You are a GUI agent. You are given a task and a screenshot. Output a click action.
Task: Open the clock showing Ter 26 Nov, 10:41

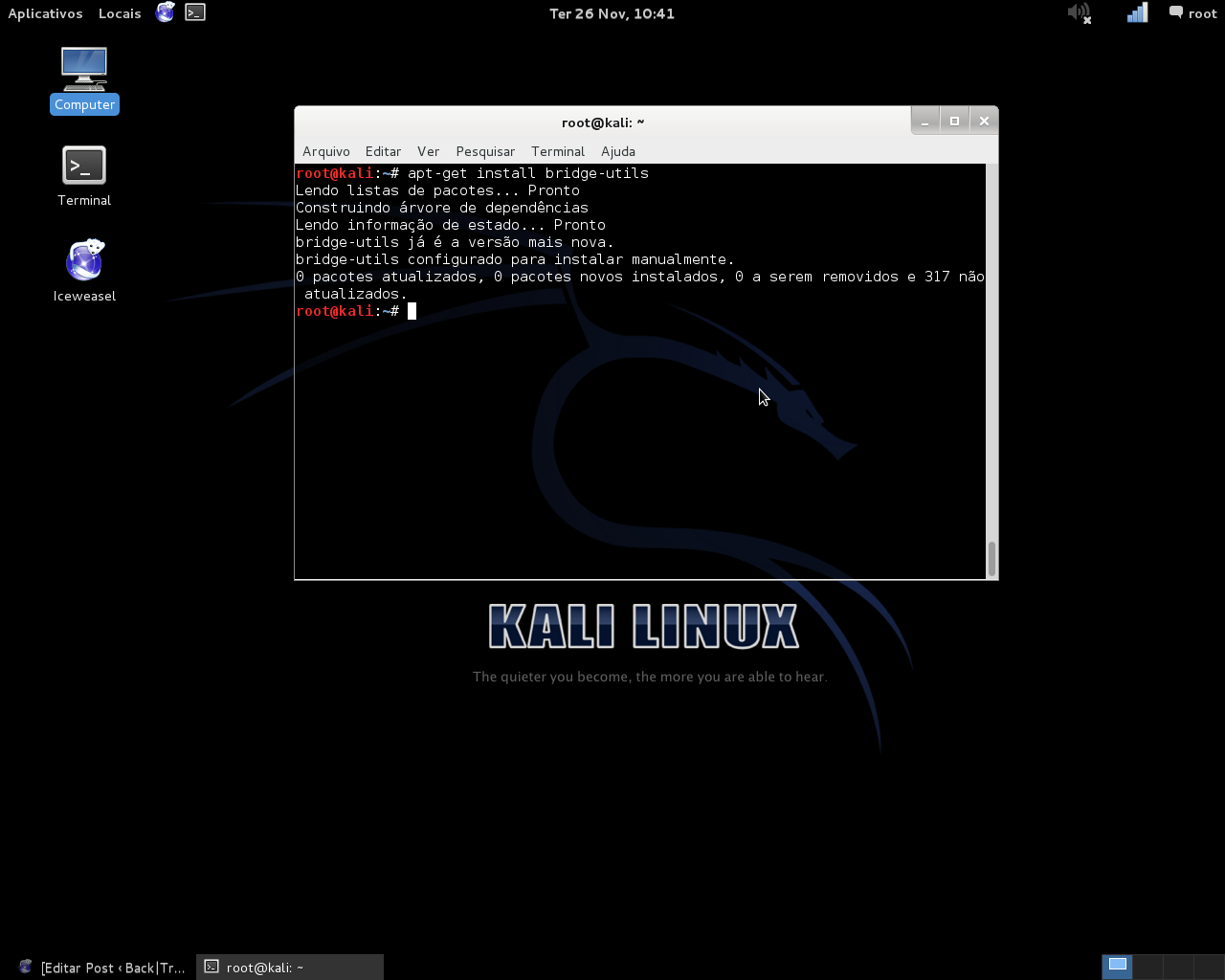click(x=612, y=13)
